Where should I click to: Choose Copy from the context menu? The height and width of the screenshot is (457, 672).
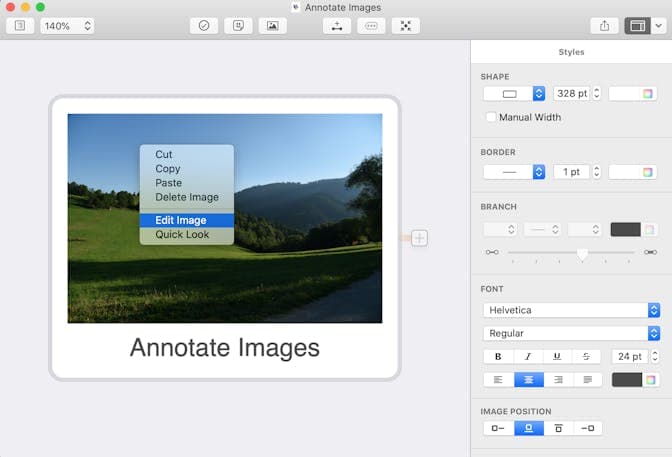187,169
